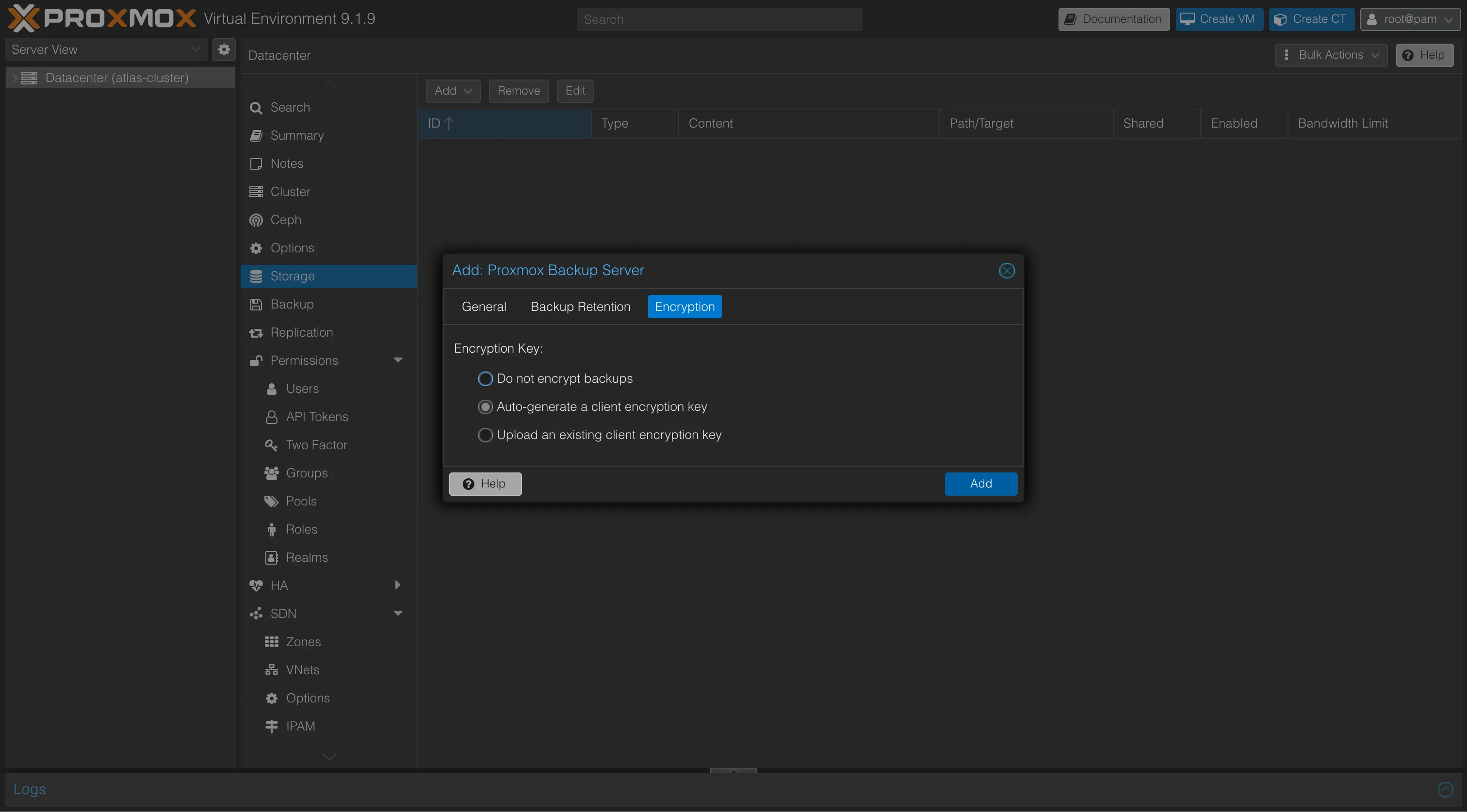Collapse the SDN submenu arrow
The height and width of the screenshot is (812, 1467).
point(398,613)
